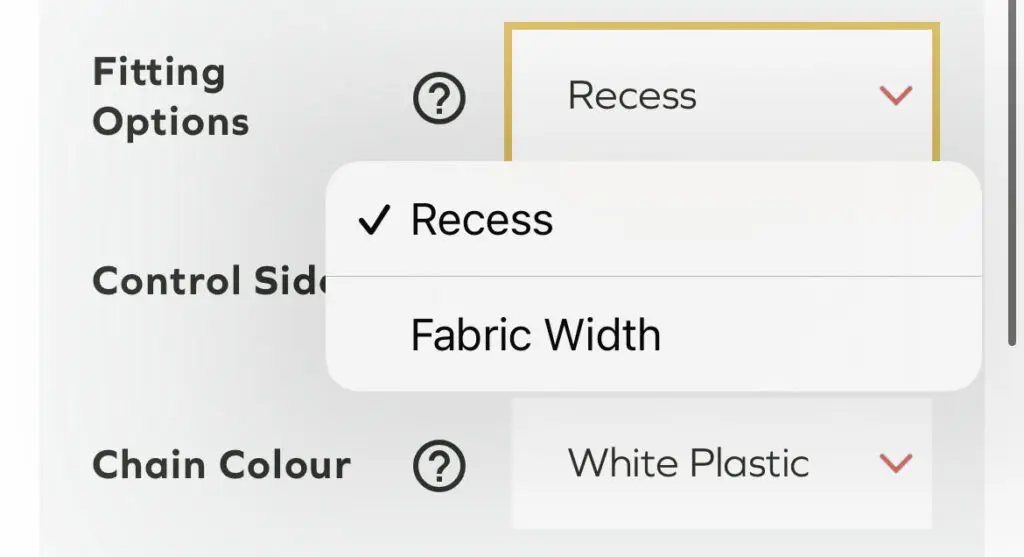Open the Fitting Options dropdown showing Recess
Screen dimensions: 1024x557
(x=720, y=96)
